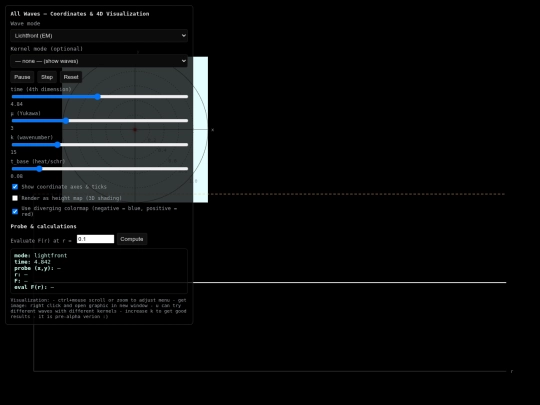The image size is (540, 405).
Task: Click the 'mode: lightfront' readout line
Action: (x=41, y=256)
